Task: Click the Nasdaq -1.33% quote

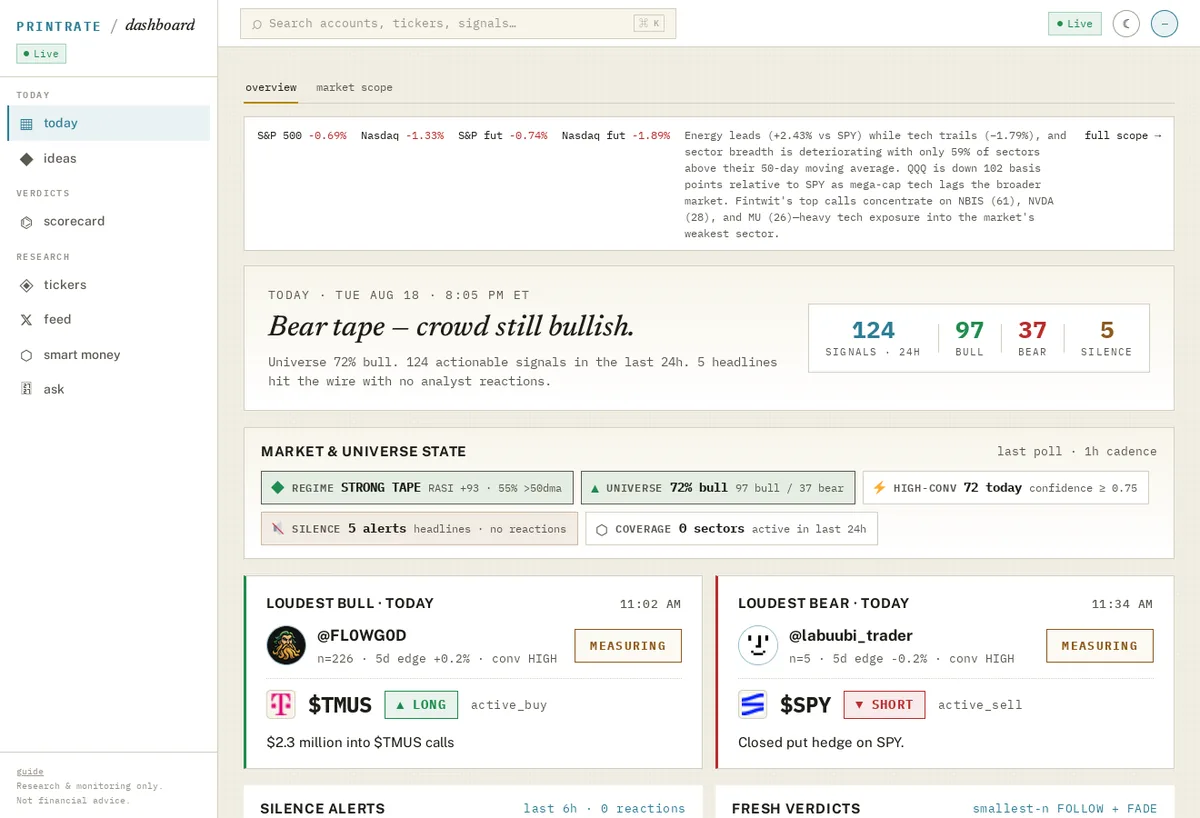Action: (x=402, y=135)
